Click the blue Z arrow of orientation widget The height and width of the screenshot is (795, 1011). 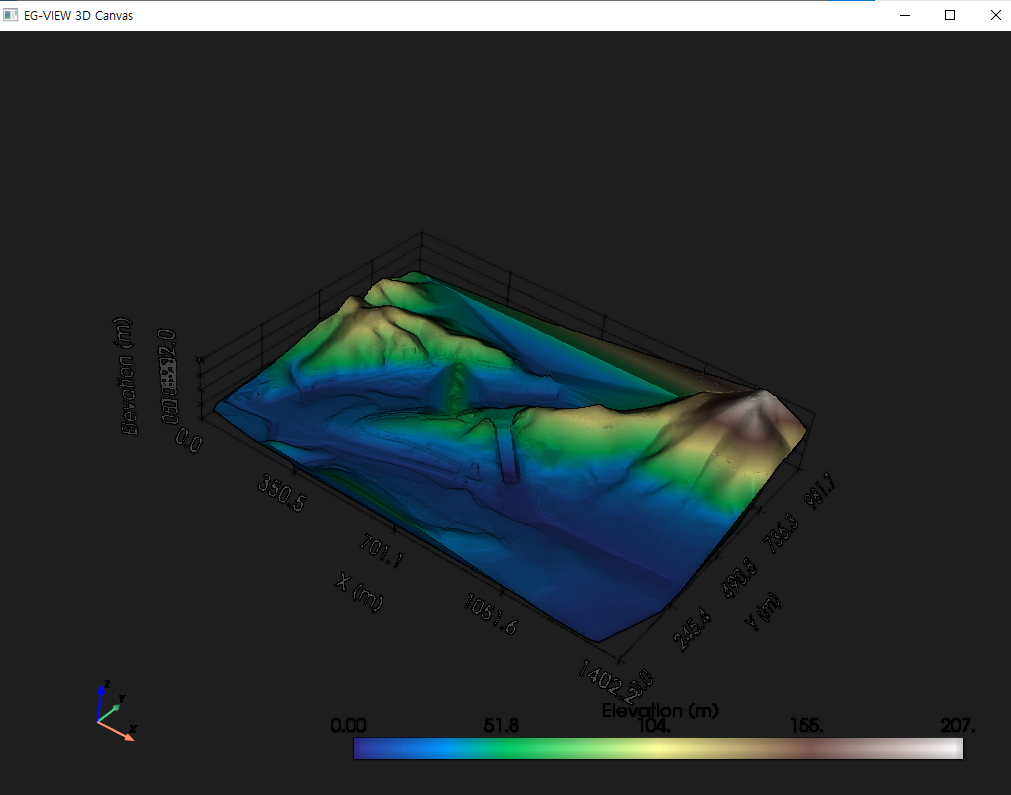(100, 700)
